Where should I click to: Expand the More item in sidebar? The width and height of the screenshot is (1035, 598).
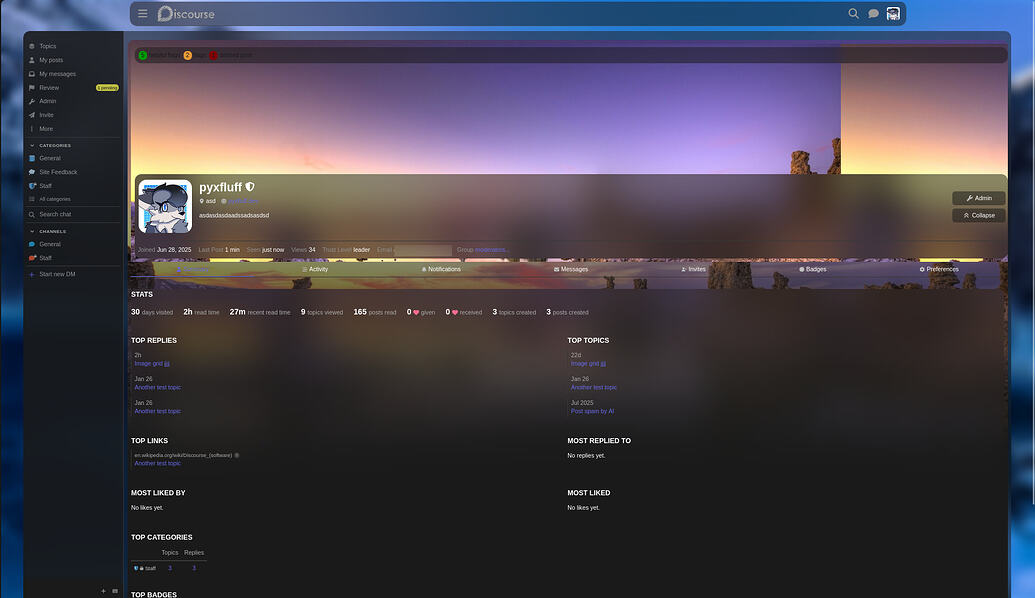pos(46,129)
